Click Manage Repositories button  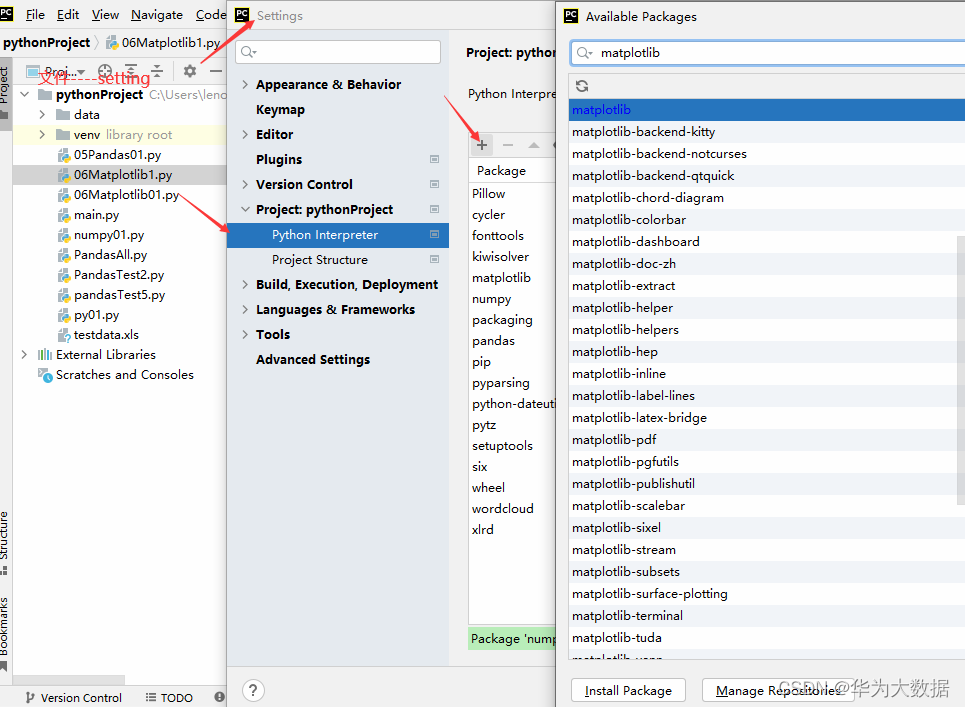(778, 690)
